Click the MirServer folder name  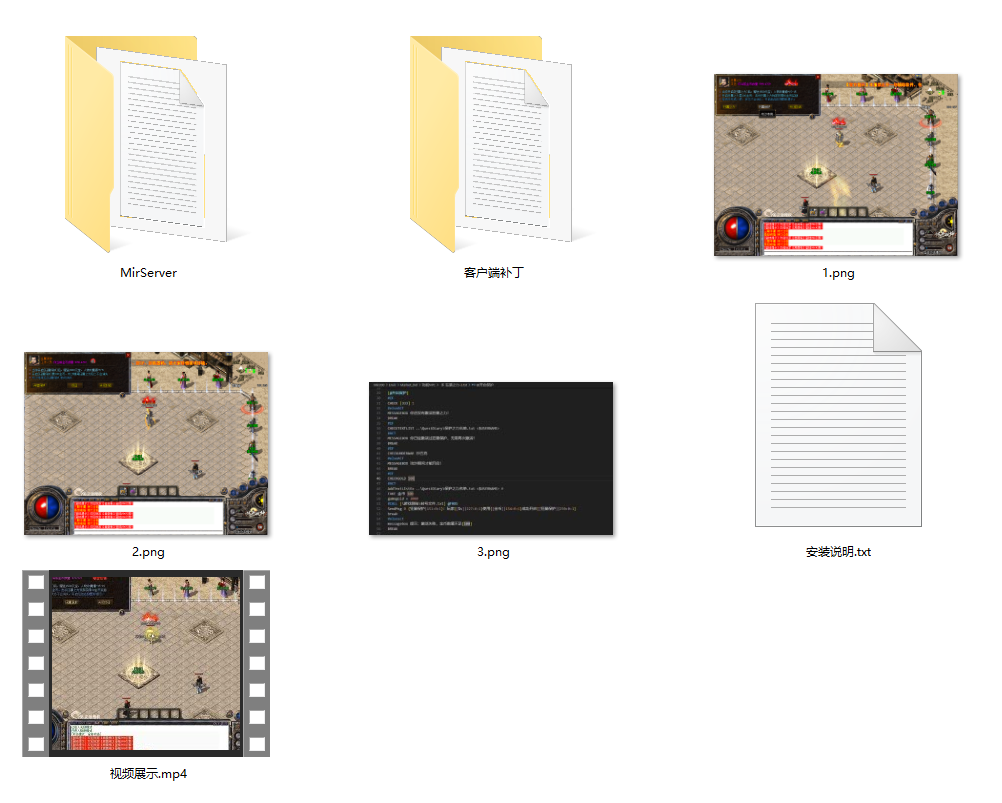pos(148,273)
